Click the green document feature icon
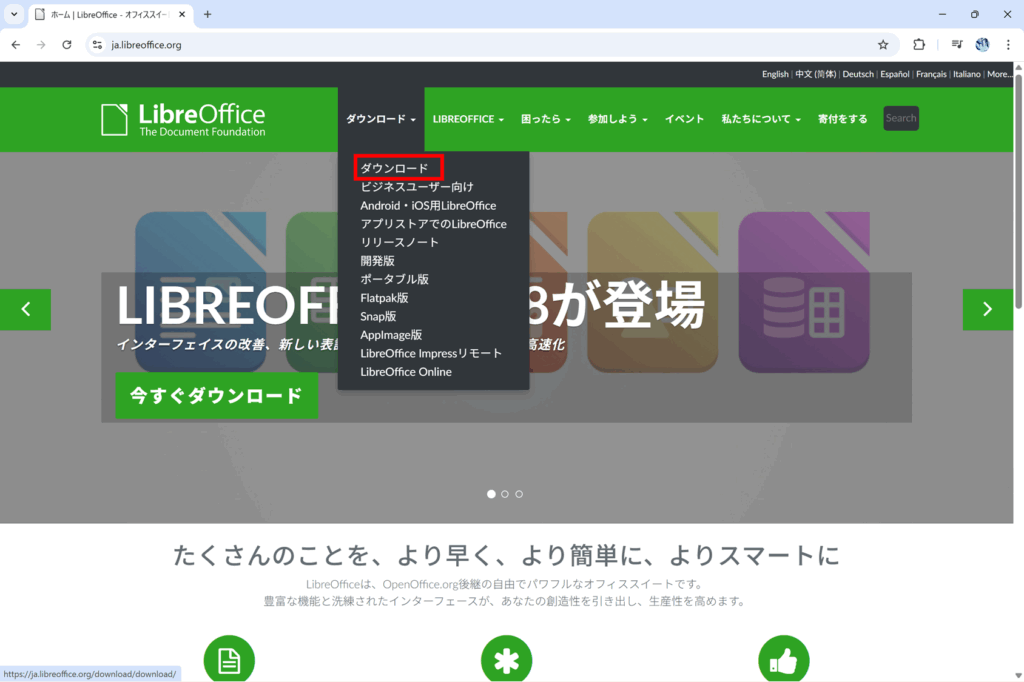 229,660
